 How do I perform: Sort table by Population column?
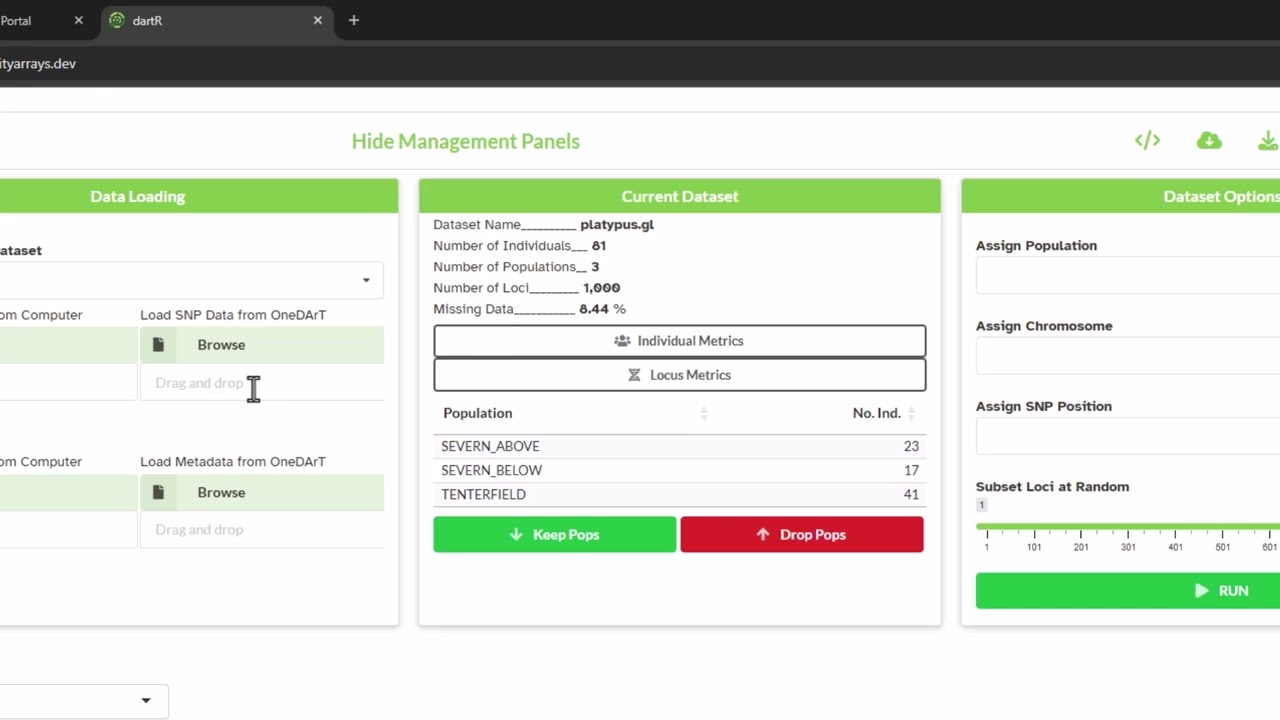[x=575, y=413]
